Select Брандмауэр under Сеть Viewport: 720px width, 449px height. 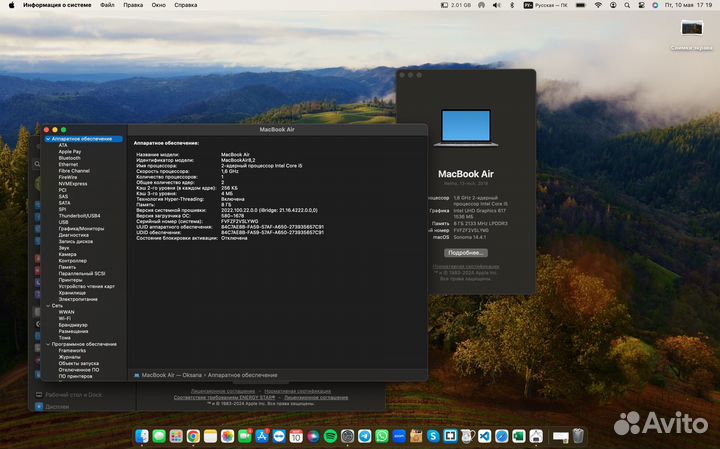click(x=73, y=325)
